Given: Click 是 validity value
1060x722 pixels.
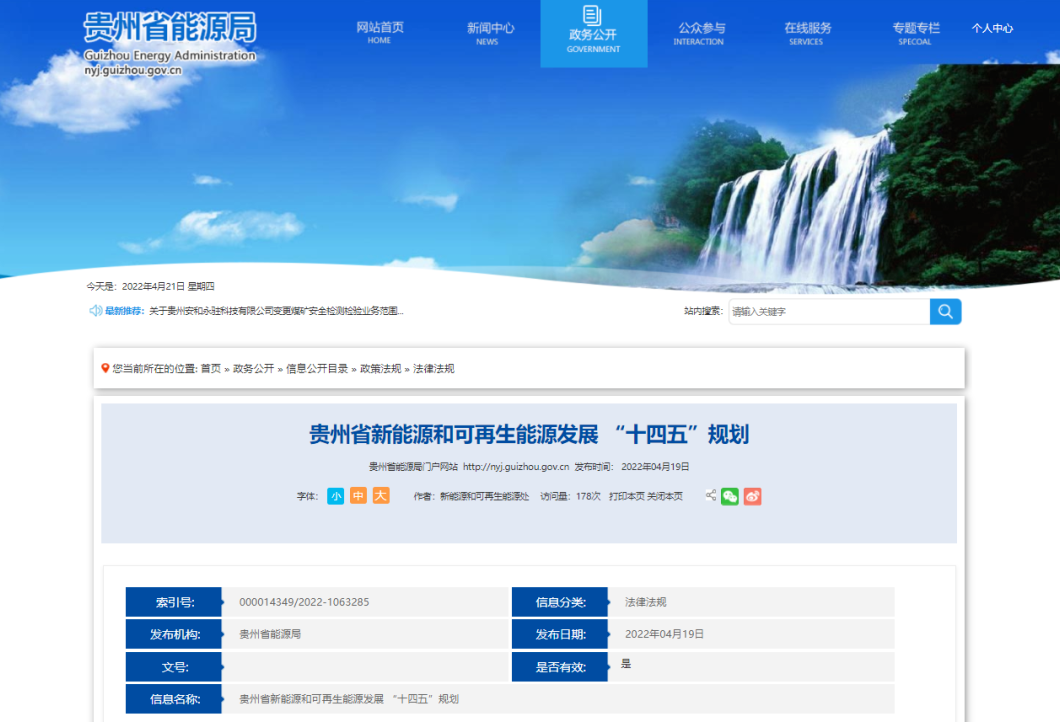Looking at the screenshot, I should pyautogui.click(x=626, y=664).
